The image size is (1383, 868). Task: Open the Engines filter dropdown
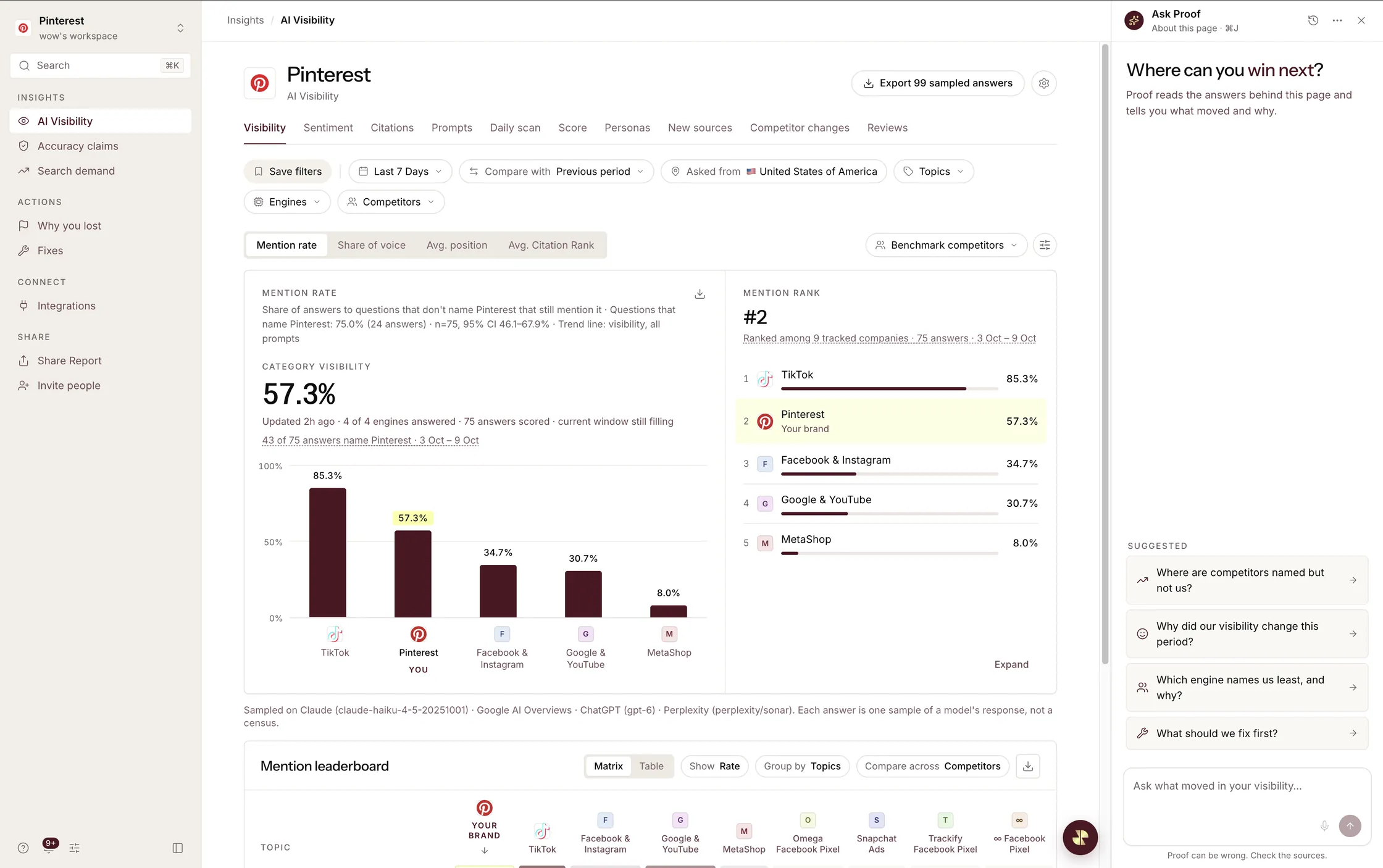coord(287,202)
